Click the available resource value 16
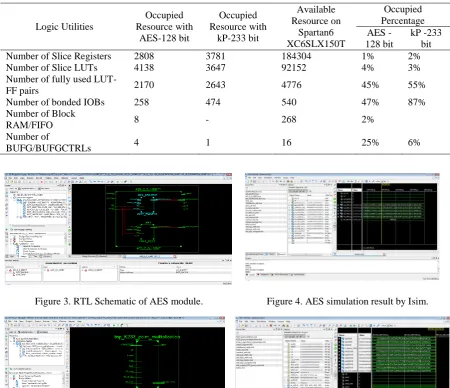Screen dimensions: 450x388 click(286, 142)
